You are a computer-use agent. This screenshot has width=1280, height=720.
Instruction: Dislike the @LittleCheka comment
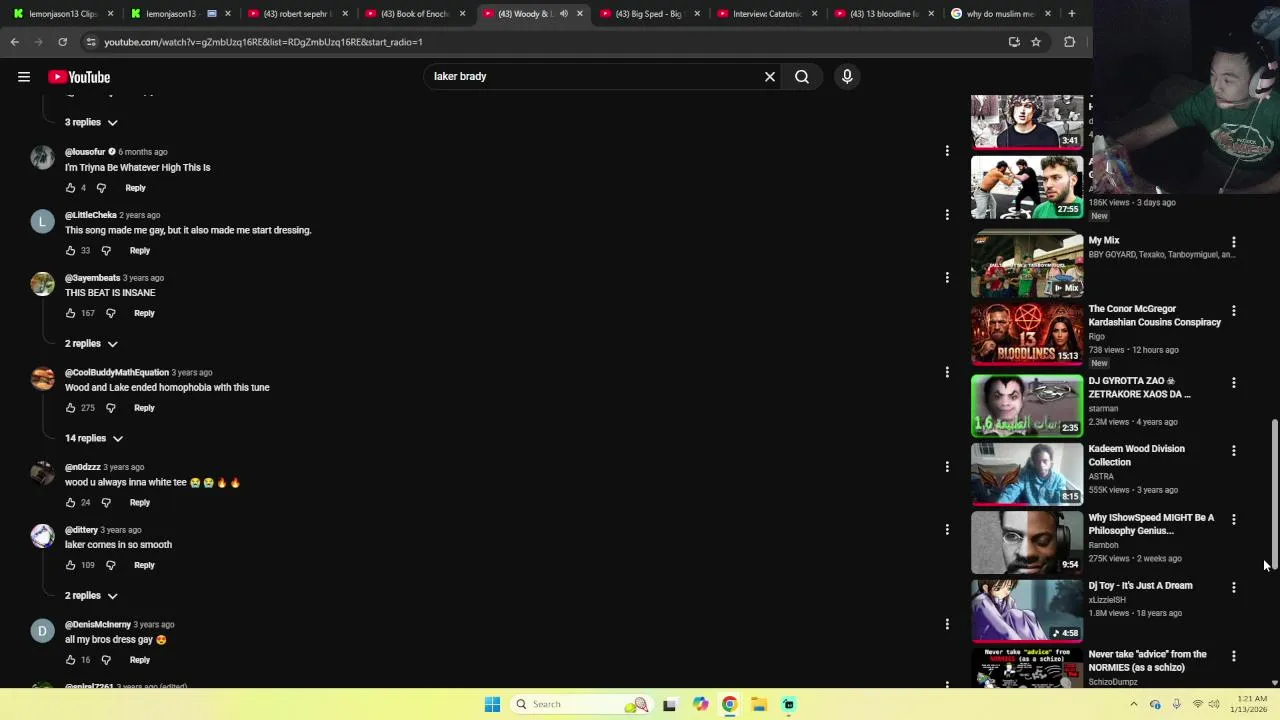tap(106, 251)
